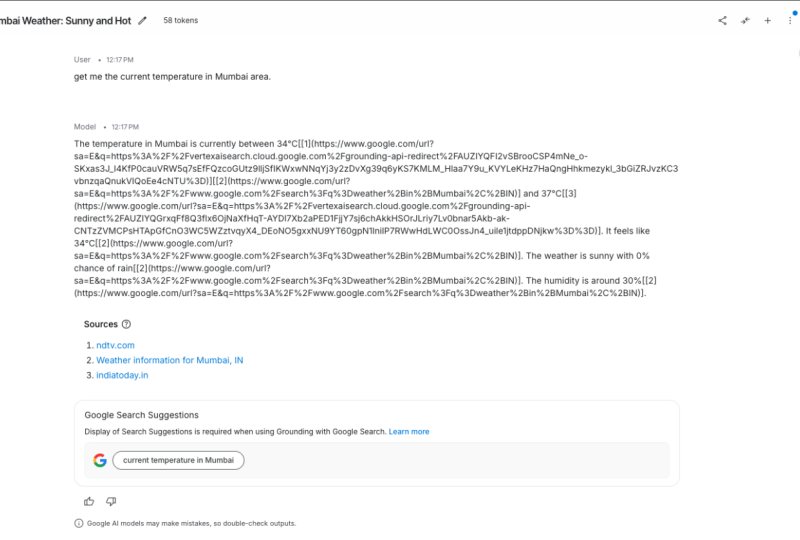
Task: Click the 58 tokens counter
Action: [x=181, y=20]
